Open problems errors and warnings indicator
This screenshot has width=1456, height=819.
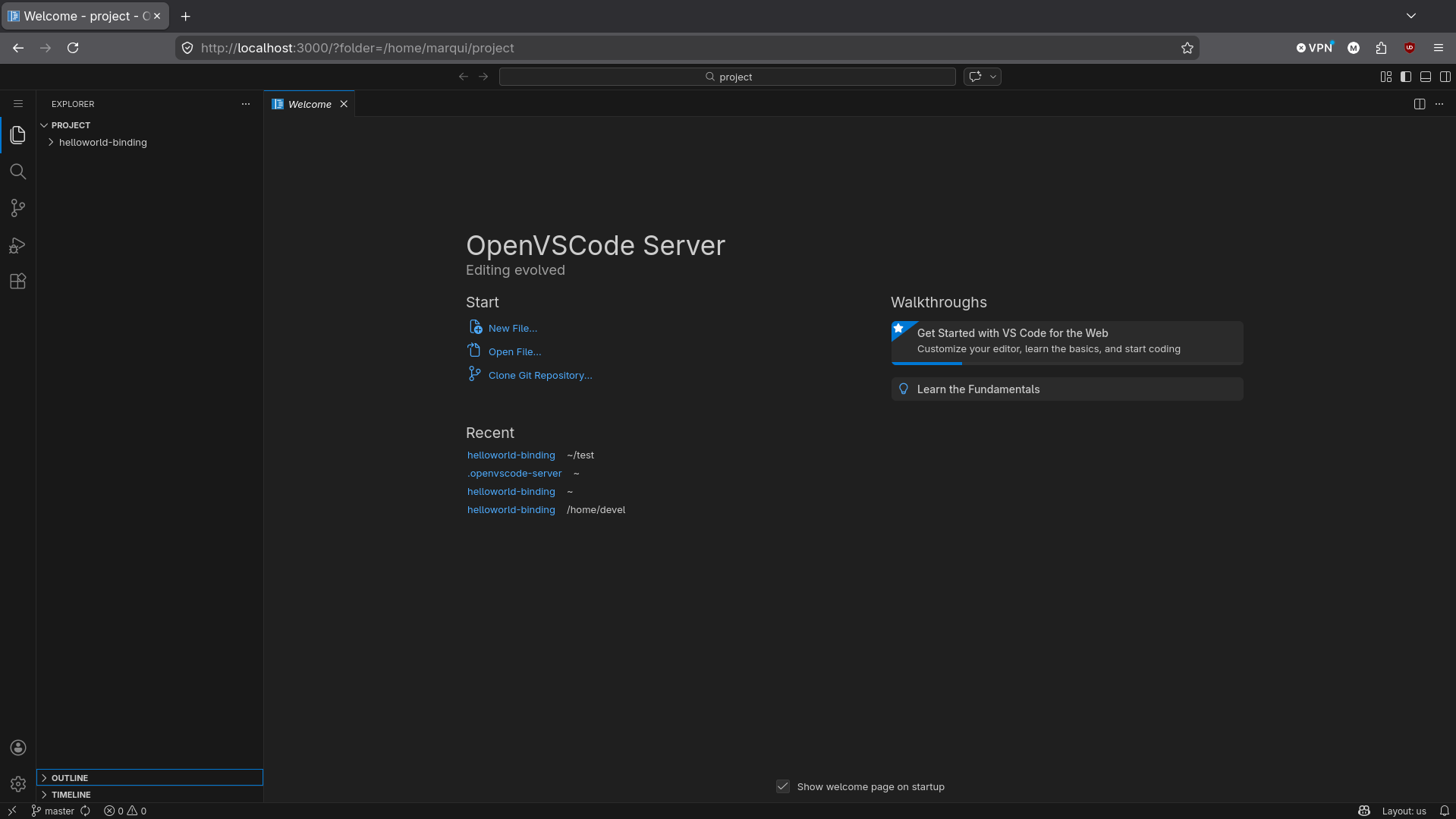click(125, 811)
